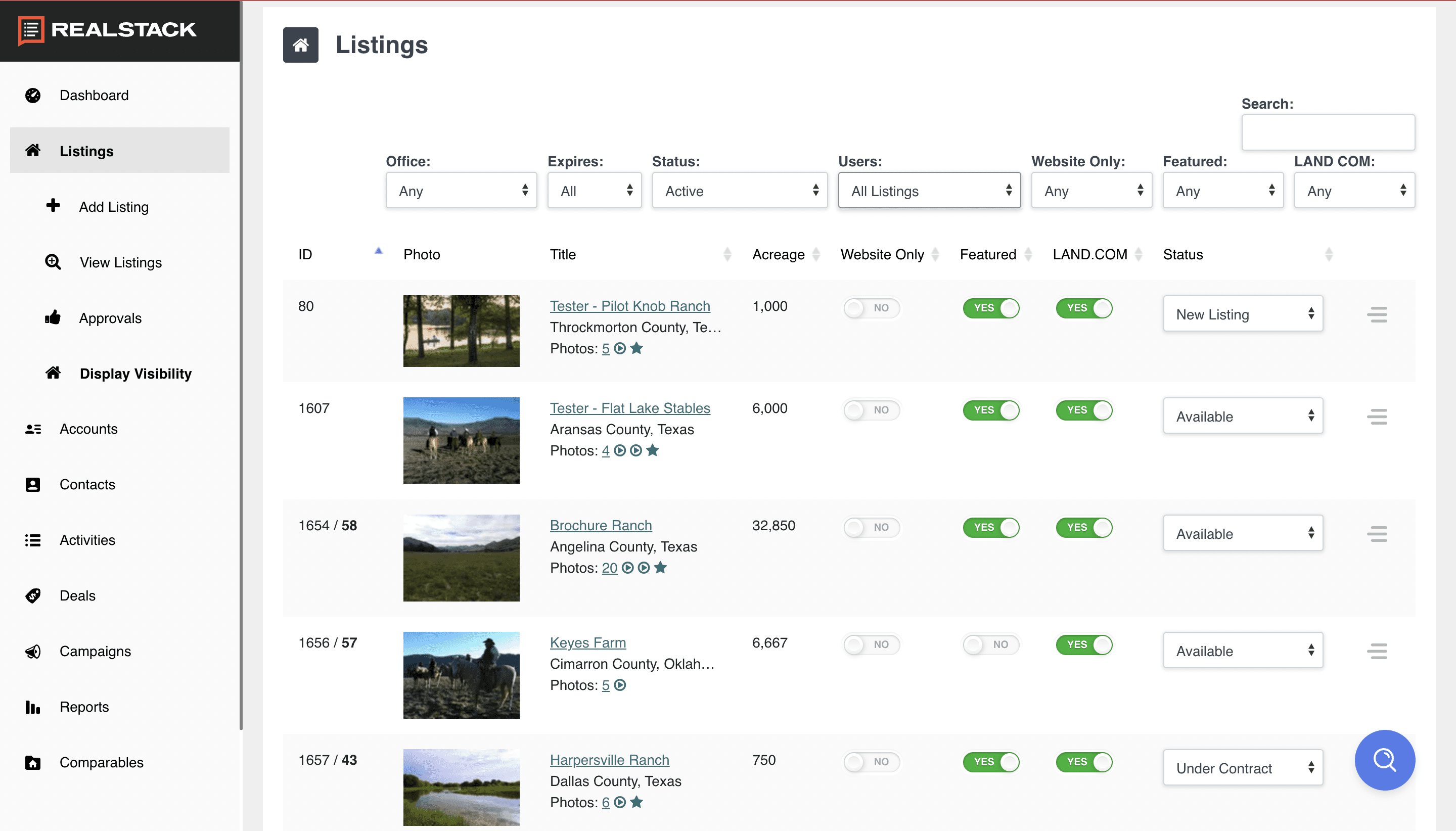Open the floating search icon at bottom right
The width and height of the screenshot is (1456, 831).
(1384, 760)
